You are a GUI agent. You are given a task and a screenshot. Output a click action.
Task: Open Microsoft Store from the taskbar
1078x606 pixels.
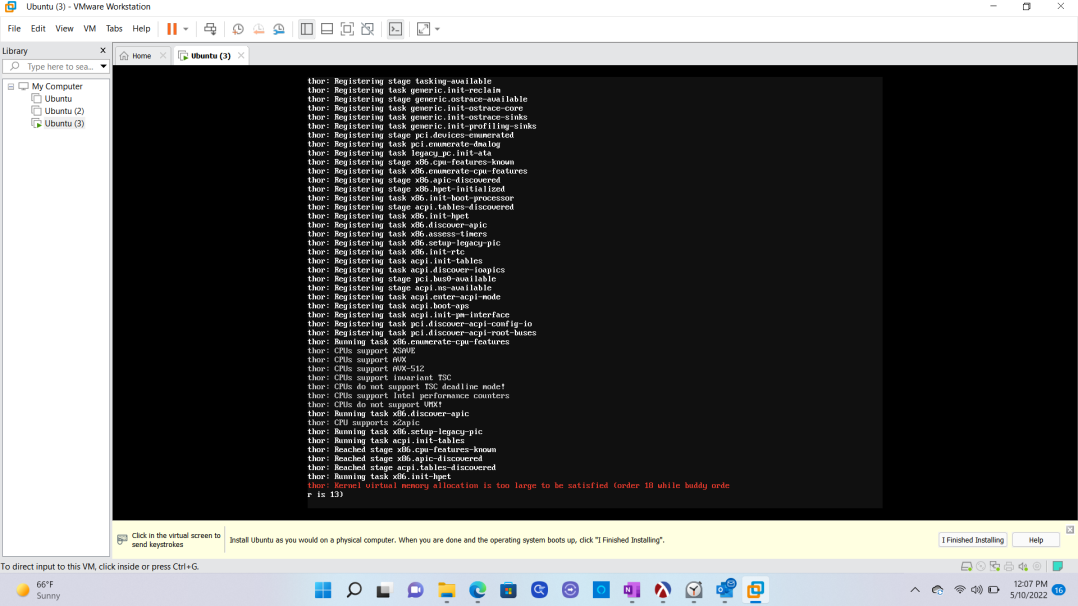(508, 590)
